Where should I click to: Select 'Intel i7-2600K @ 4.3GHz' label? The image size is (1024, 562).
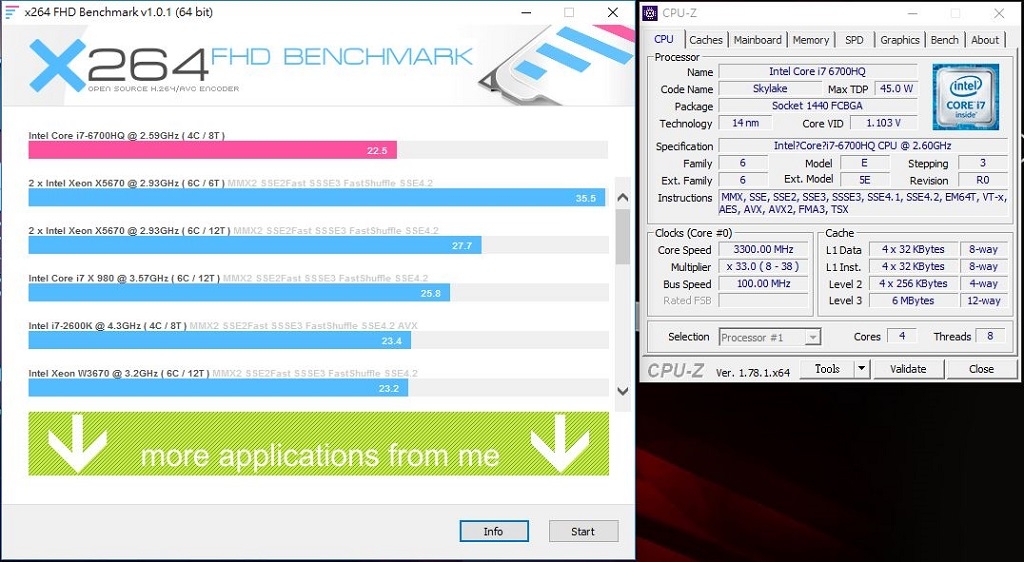click(x=108, y=326)
